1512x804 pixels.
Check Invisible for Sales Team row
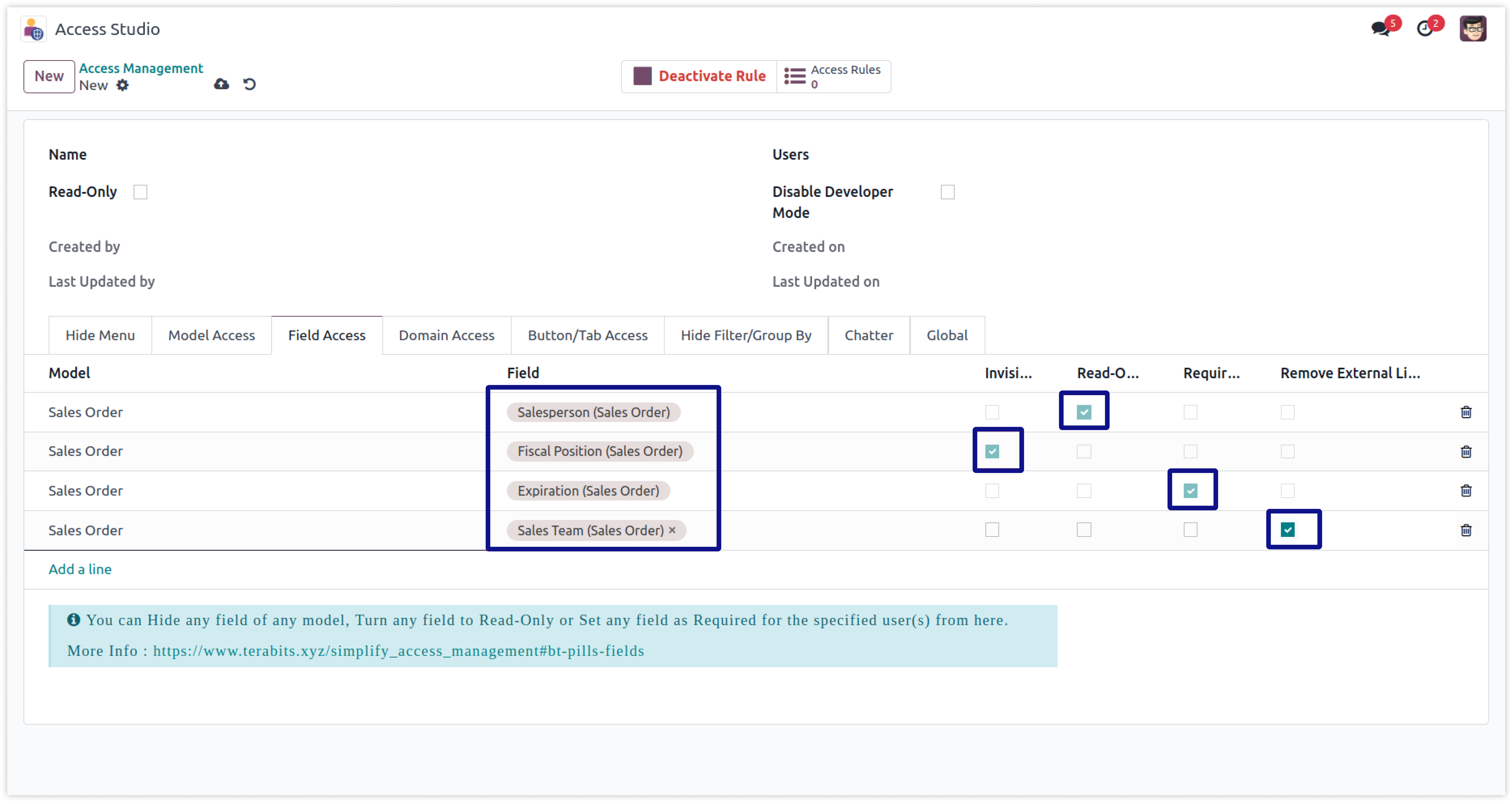coord(992,530)
